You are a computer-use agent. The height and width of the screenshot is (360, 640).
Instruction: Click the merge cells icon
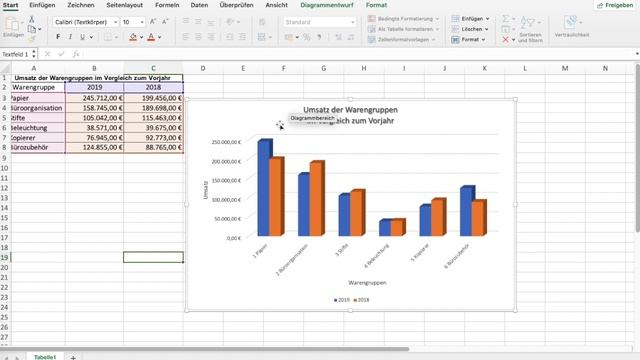(x=262, y=37)
